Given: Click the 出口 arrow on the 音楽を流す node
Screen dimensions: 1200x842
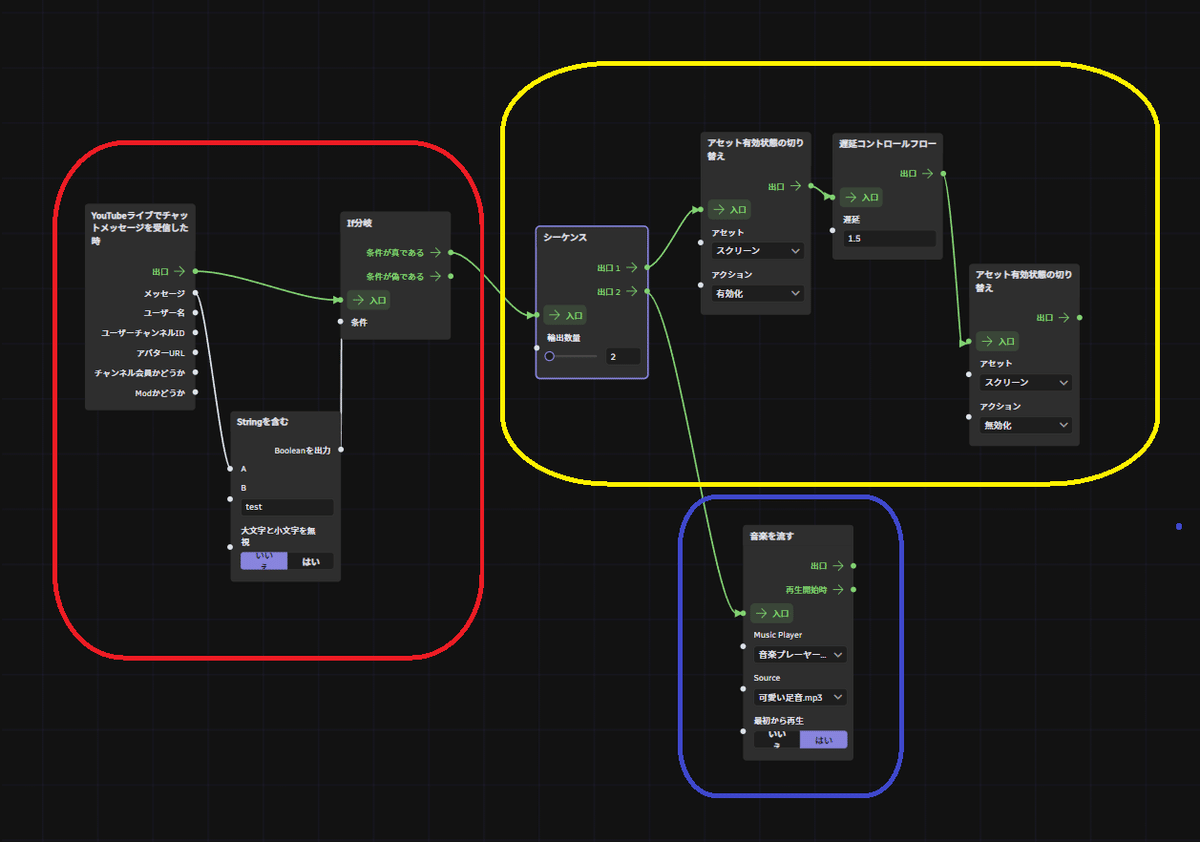Looking at the screenshot, I should pyautogui.click(x=838, y=566).
